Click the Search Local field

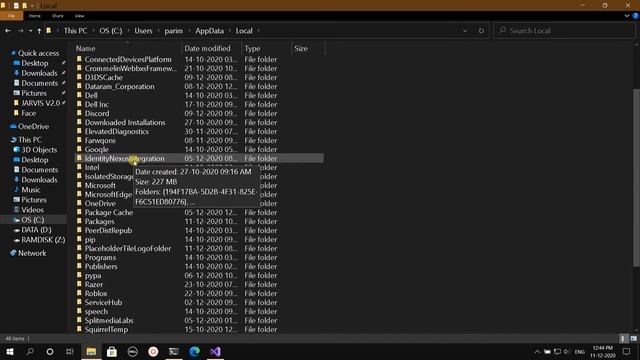tap(564, 31)
